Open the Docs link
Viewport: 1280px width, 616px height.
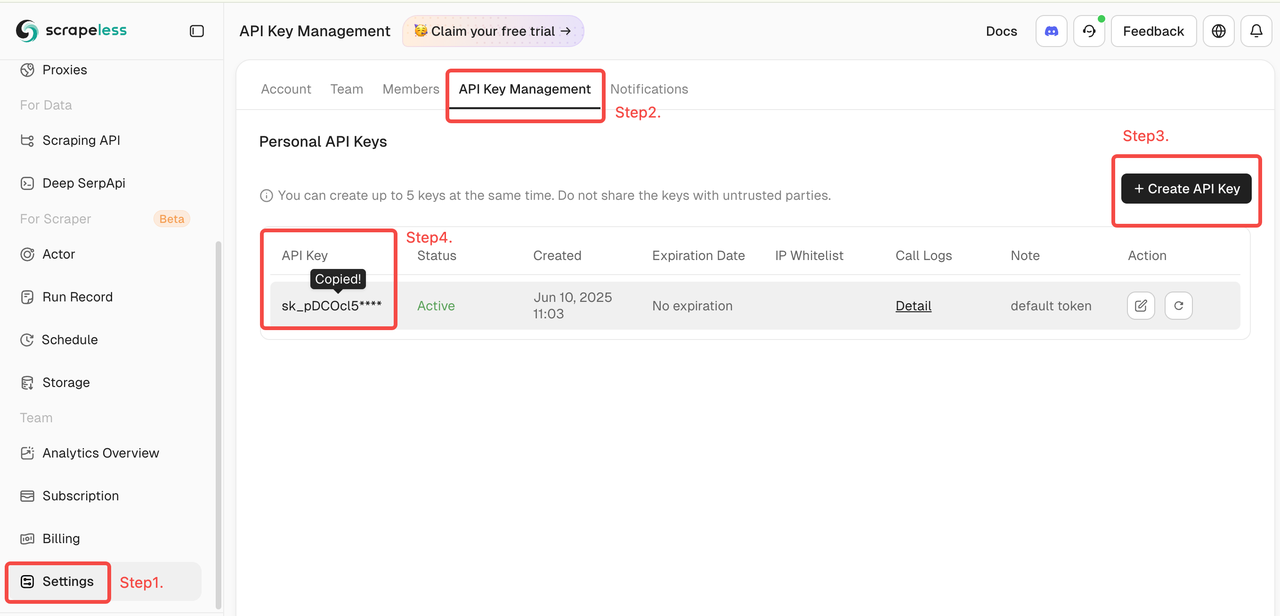tap(1001, 31)
